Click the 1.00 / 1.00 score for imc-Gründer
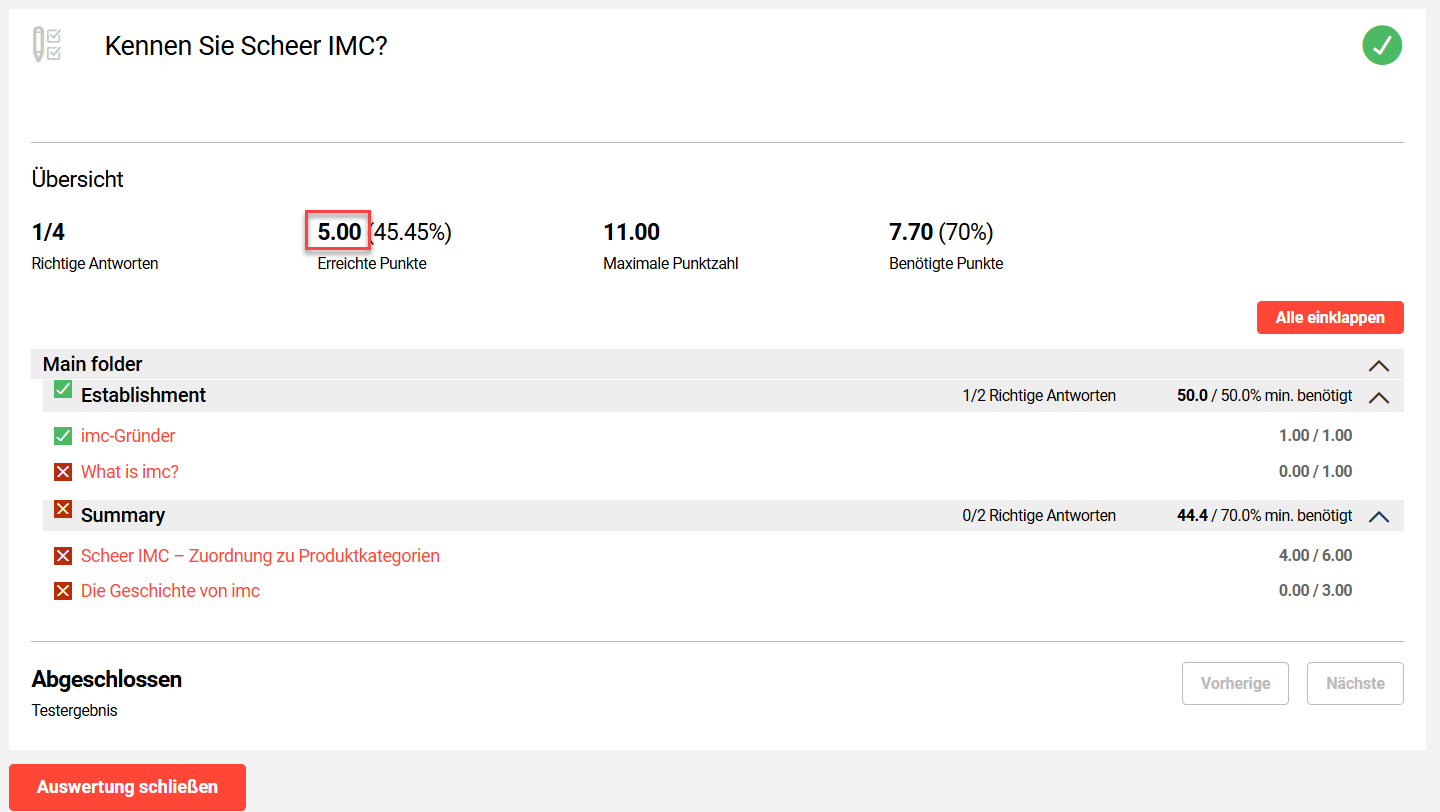Screen dimensions: 1440x812 tap(1316, 436)
